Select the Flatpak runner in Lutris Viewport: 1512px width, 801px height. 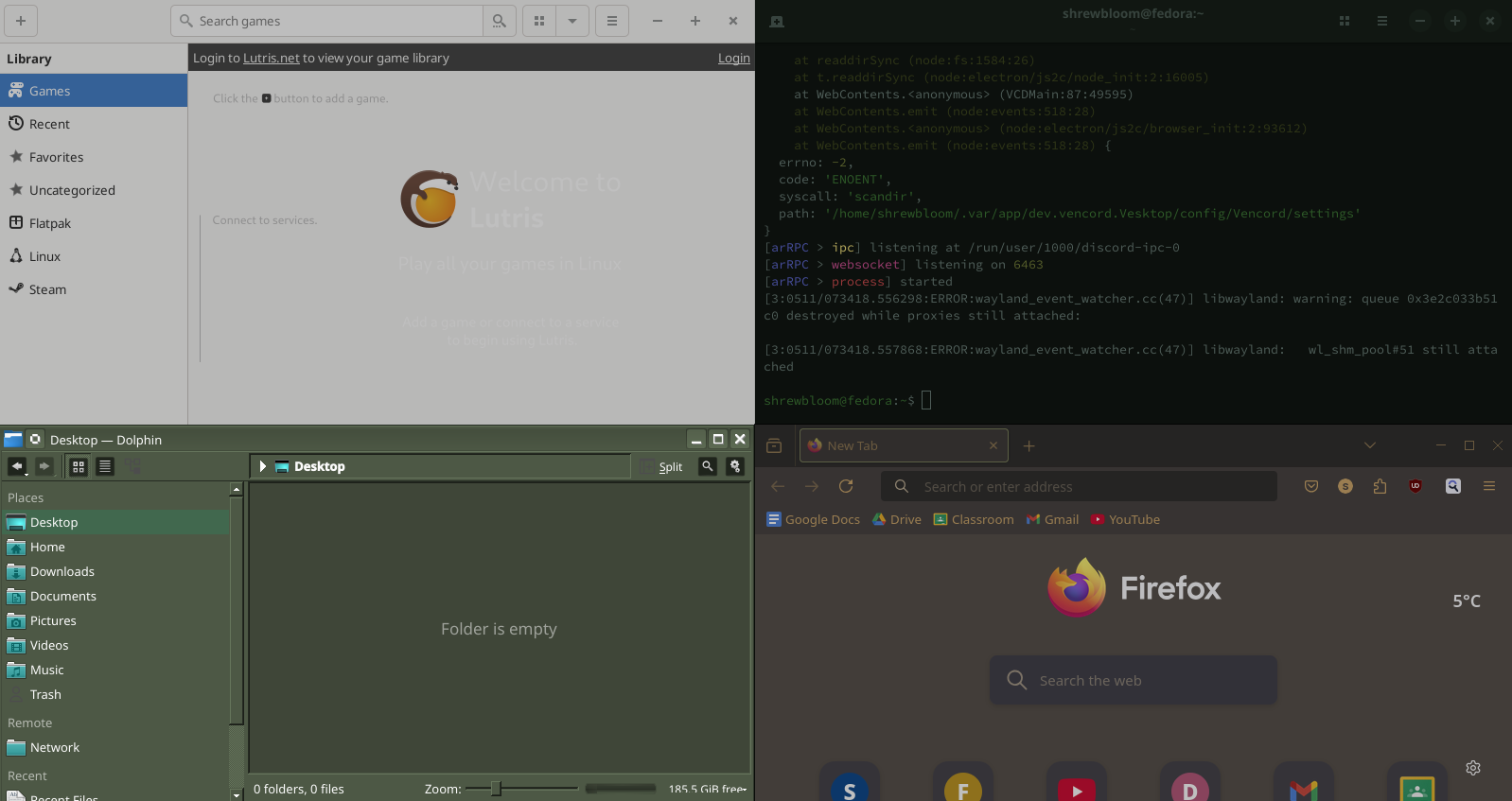(94, 223)
